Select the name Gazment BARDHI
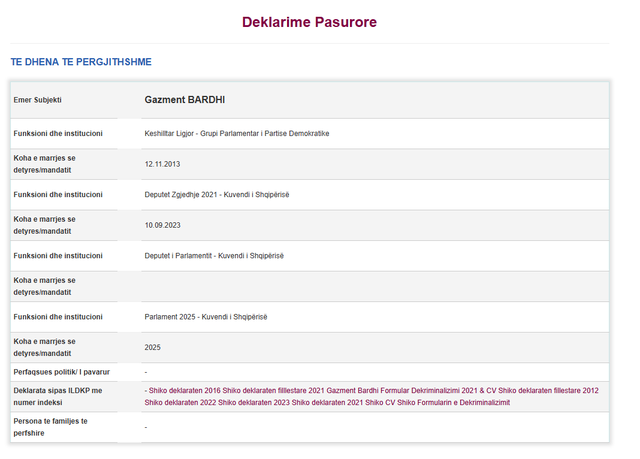Screen dimensions: 640x459 coord(184,100)
